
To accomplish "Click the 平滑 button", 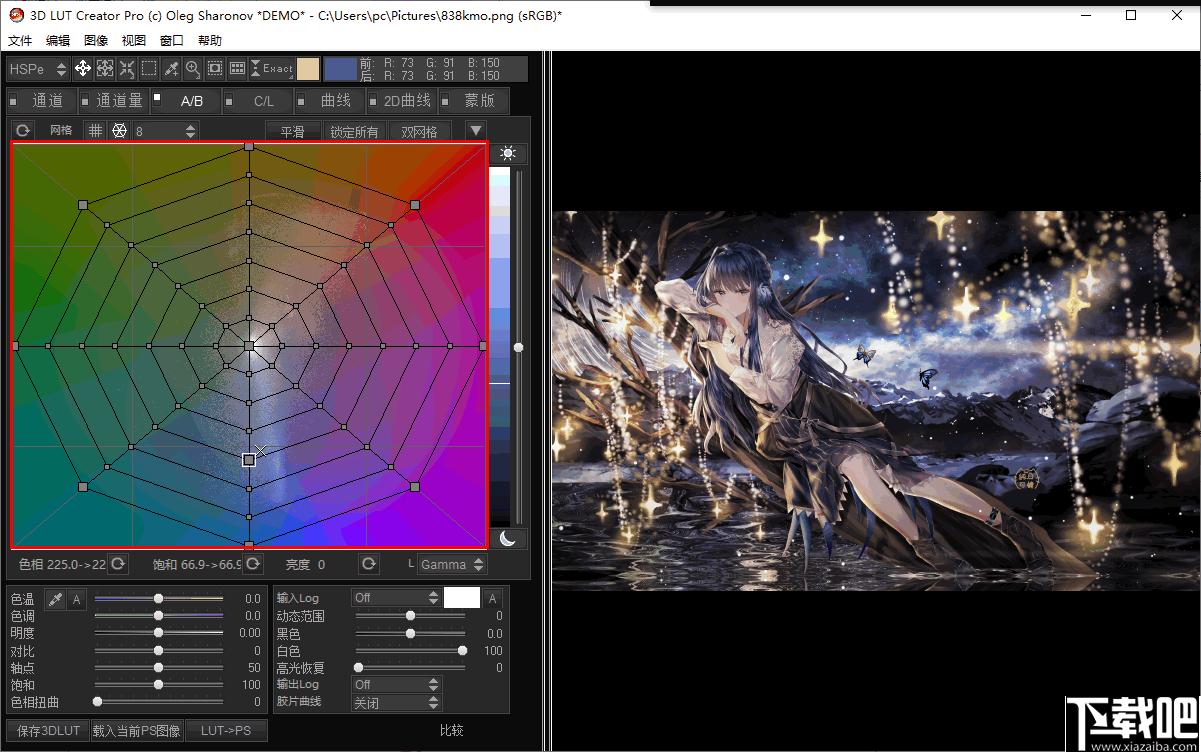I will 292,131.
